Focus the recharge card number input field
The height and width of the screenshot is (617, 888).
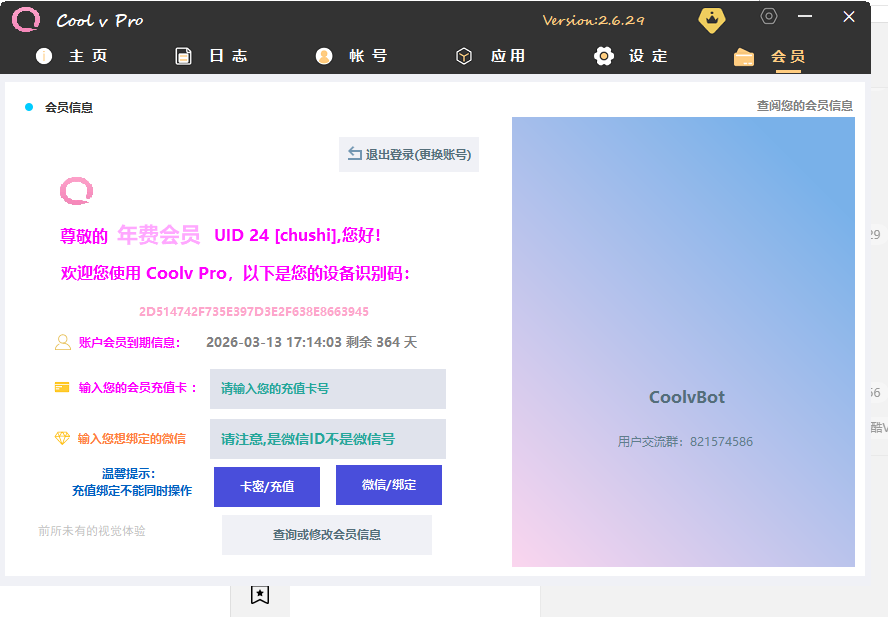tap(328, 389)
